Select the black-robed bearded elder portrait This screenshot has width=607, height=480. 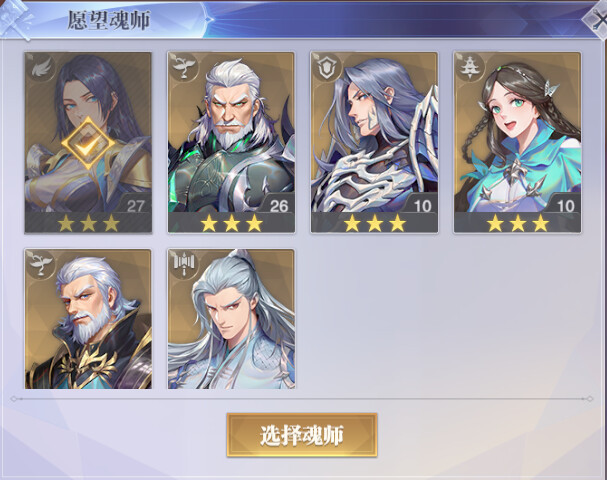[x=88, y=319]
